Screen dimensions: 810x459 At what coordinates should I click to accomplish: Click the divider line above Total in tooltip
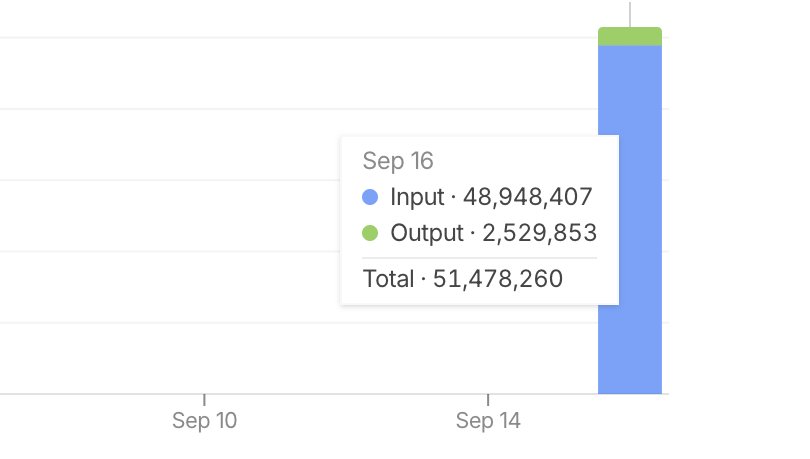click(x=479, y=258)
